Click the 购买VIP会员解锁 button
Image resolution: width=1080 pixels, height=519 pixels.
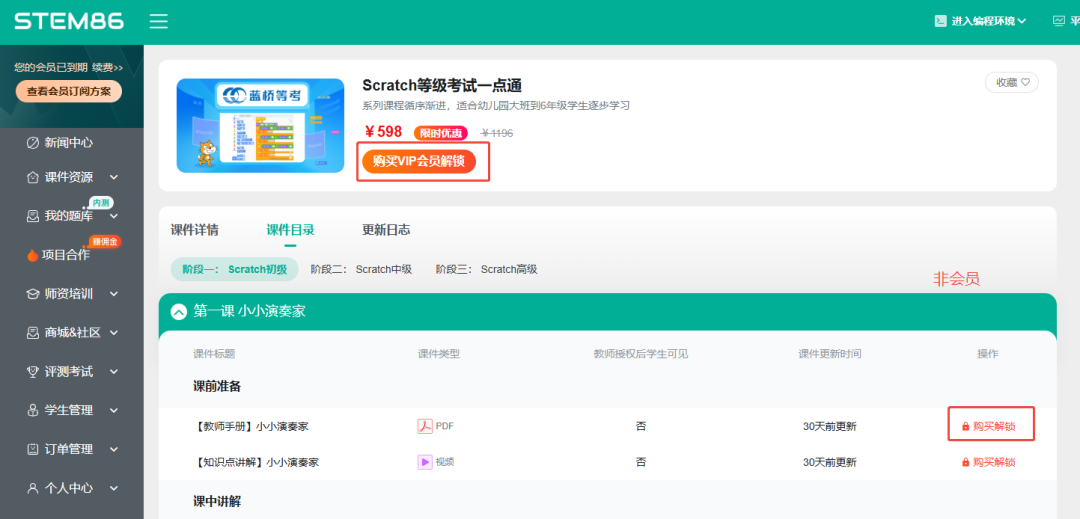[x=419, y=161]
